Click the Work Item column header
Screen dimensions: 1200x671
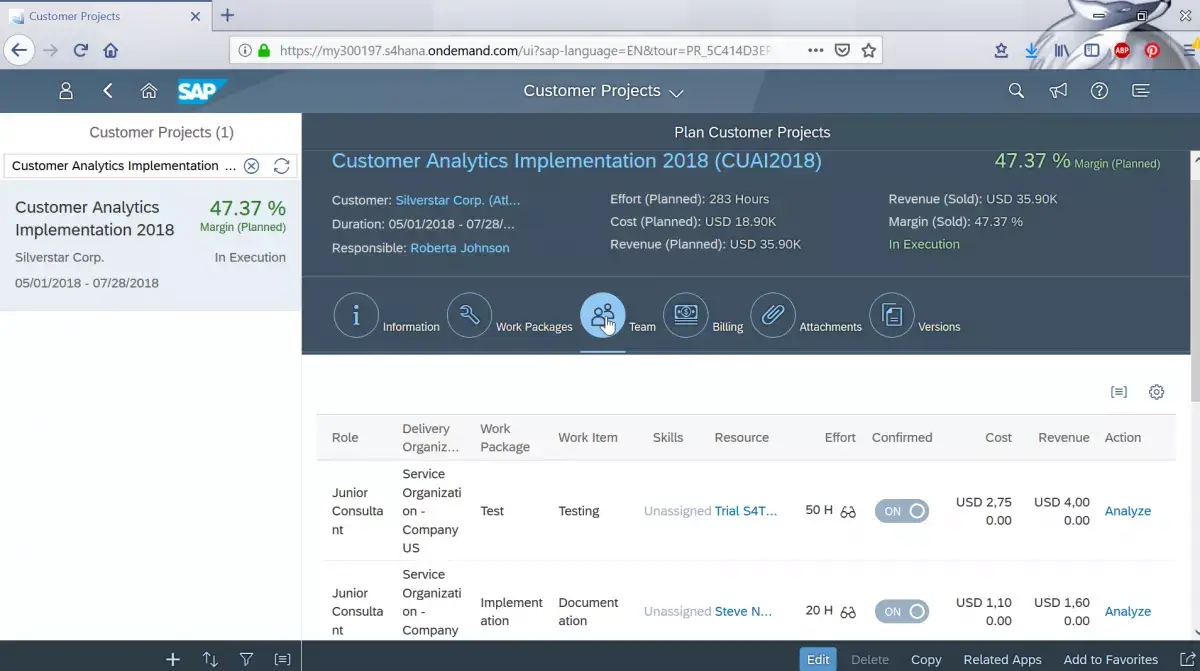tap(588, 437)
